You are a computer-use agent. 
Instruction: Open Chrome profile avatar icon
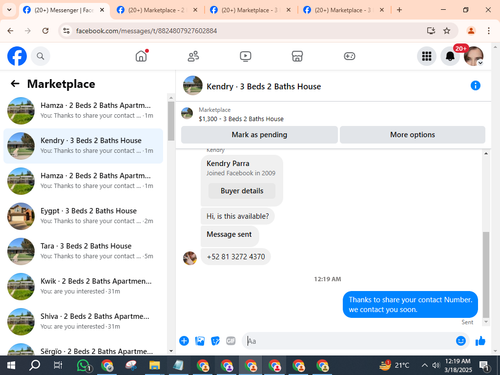pos(471,31)
